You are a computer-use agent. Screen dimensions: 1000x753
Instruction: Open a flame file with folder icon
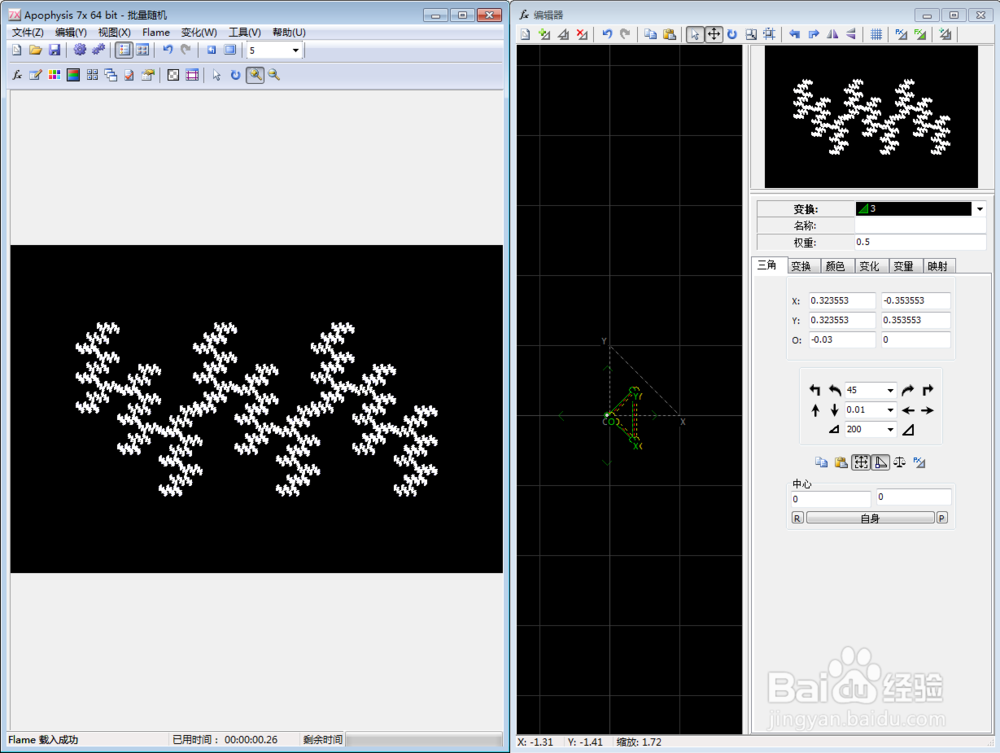(35, 50)
